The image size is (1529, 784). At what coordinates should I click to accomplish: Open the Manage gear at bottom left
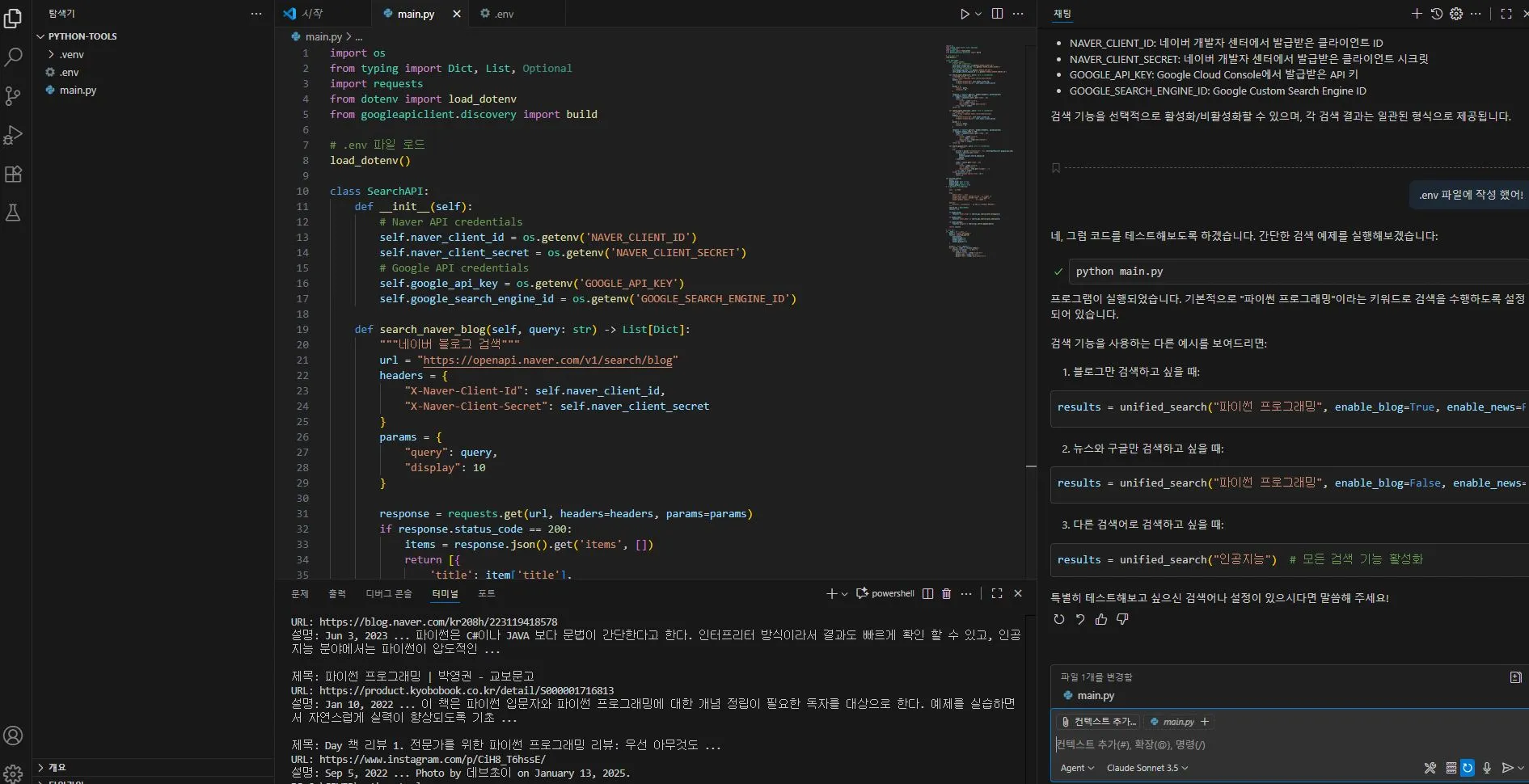(x=13, y=773)
